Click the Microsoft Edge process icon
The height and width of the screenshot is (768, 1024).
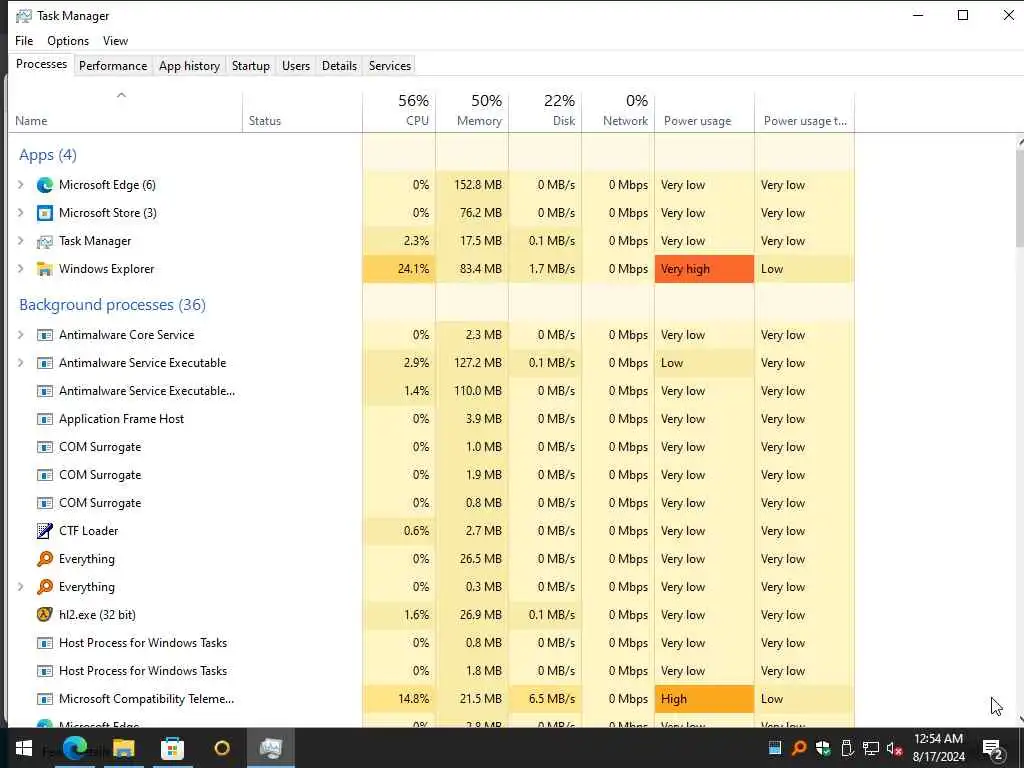(44, 185)
